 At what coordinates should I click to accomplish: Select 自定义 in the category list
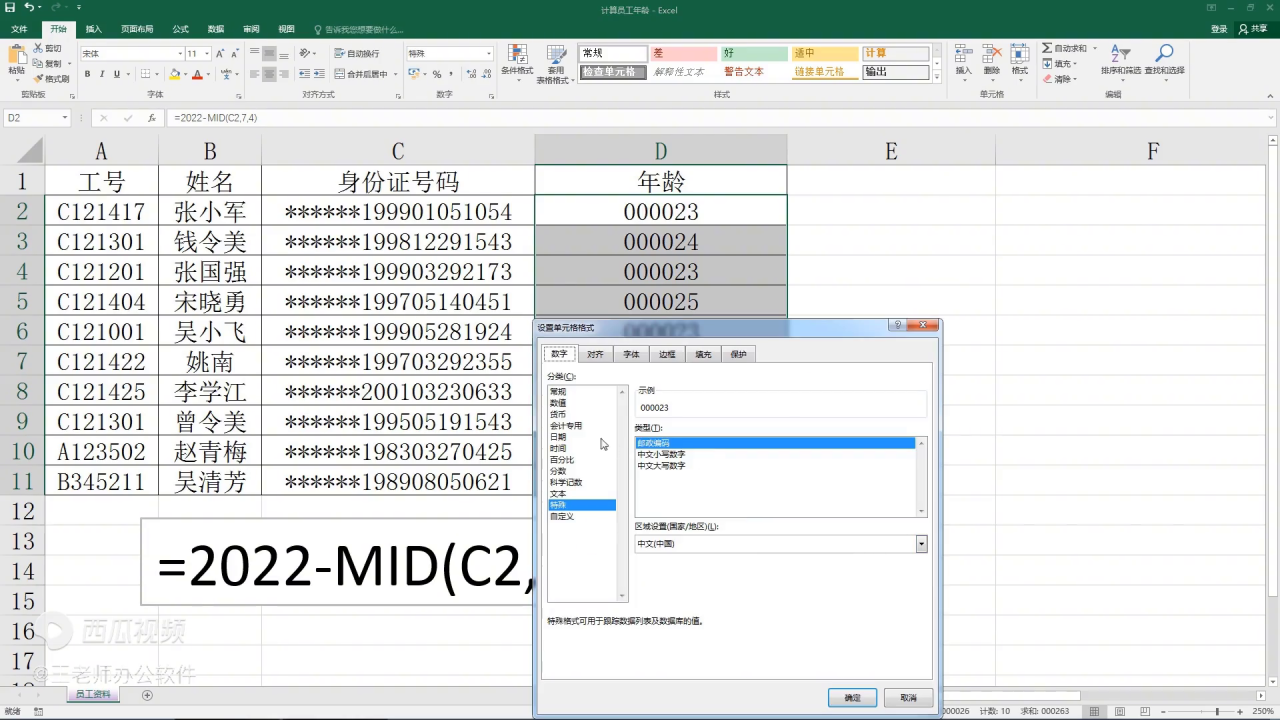pyautogui.click(x=562, y=516)
